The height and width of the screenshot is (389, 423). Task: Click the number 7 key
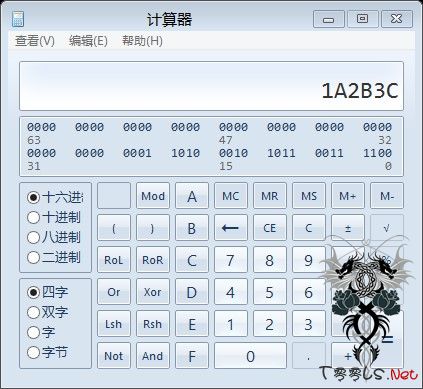tap(231, 260)
